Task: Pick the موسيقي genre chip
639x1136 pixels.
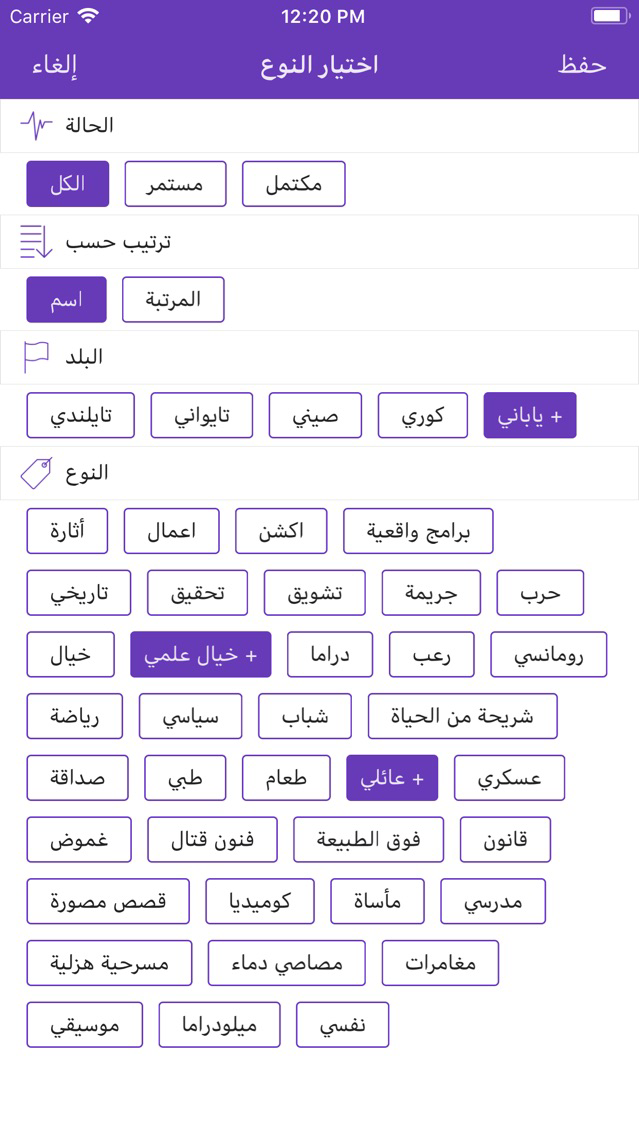Action: pos(85,1024)
